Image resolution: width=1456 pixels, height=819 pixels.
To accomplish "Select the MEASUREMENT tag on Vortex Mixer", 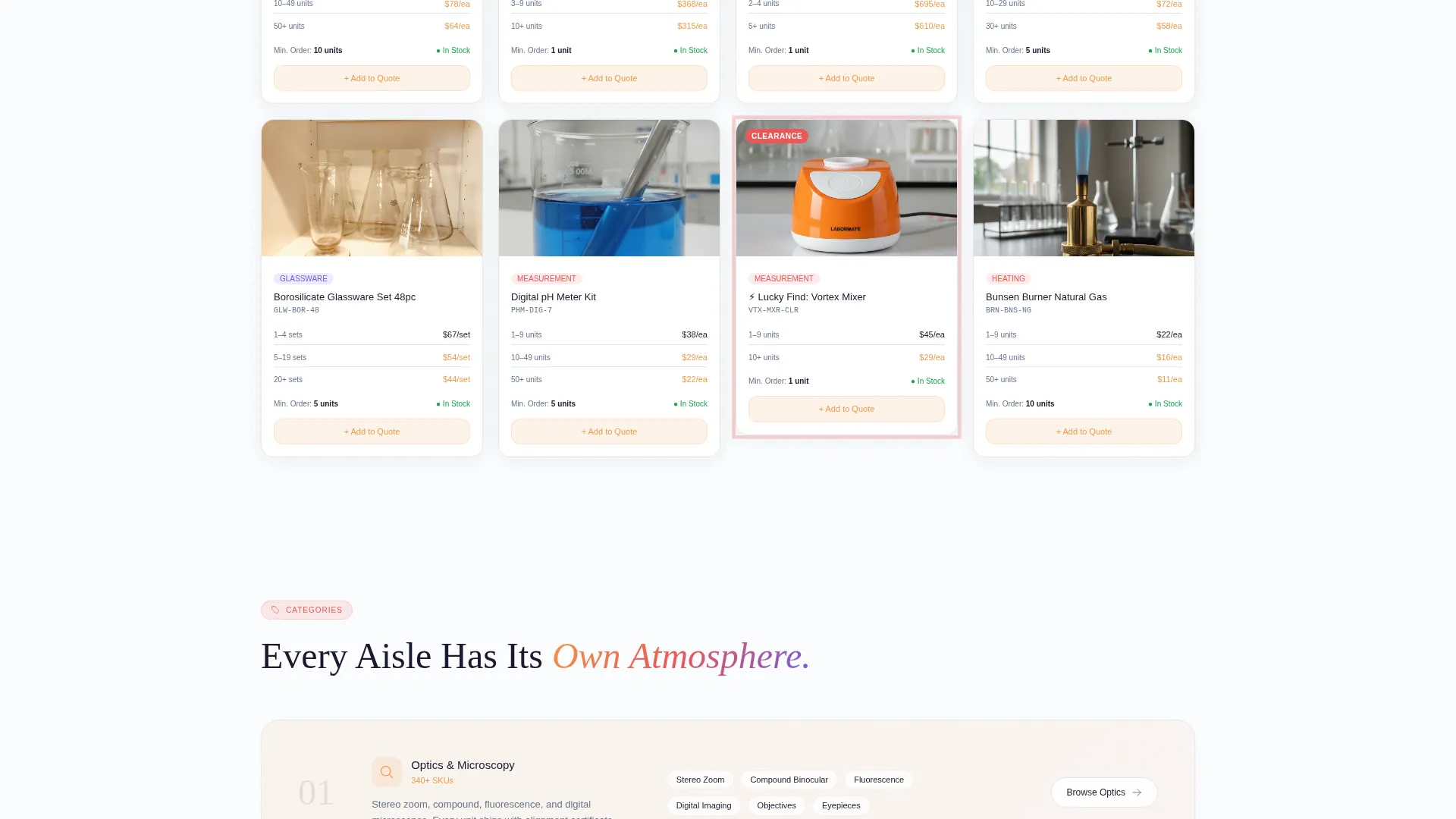I will pyautogui.click(x=783, y=279).
